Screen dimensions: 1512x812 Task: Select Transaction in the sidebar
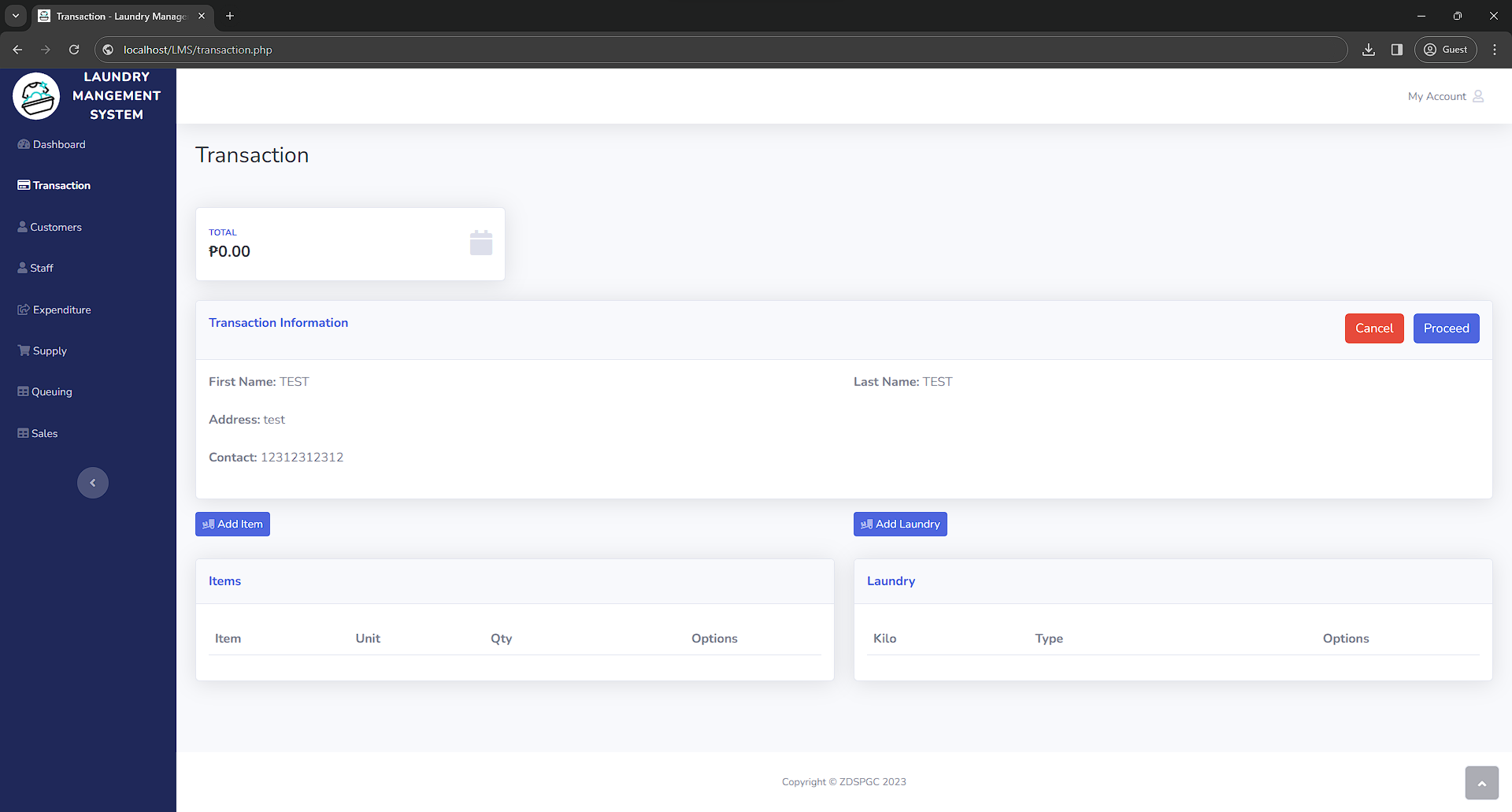click(x=54, y=185)
